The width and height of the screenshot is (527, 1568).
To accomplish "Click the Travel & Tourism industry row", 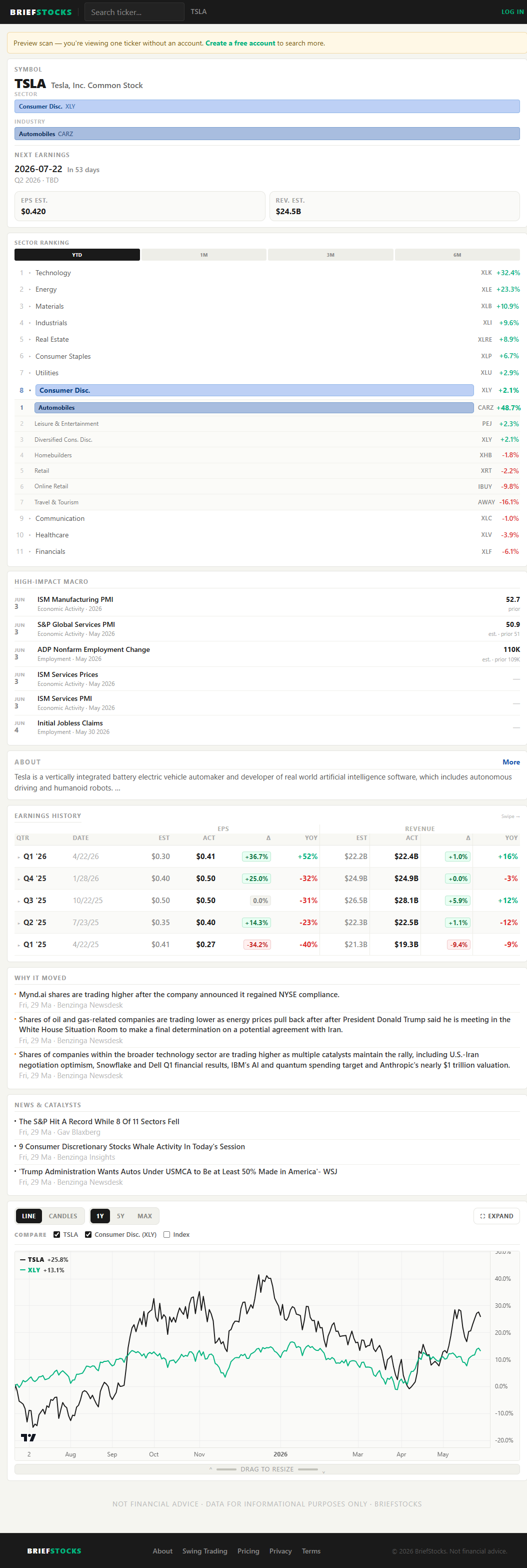I will click(267, 502).
